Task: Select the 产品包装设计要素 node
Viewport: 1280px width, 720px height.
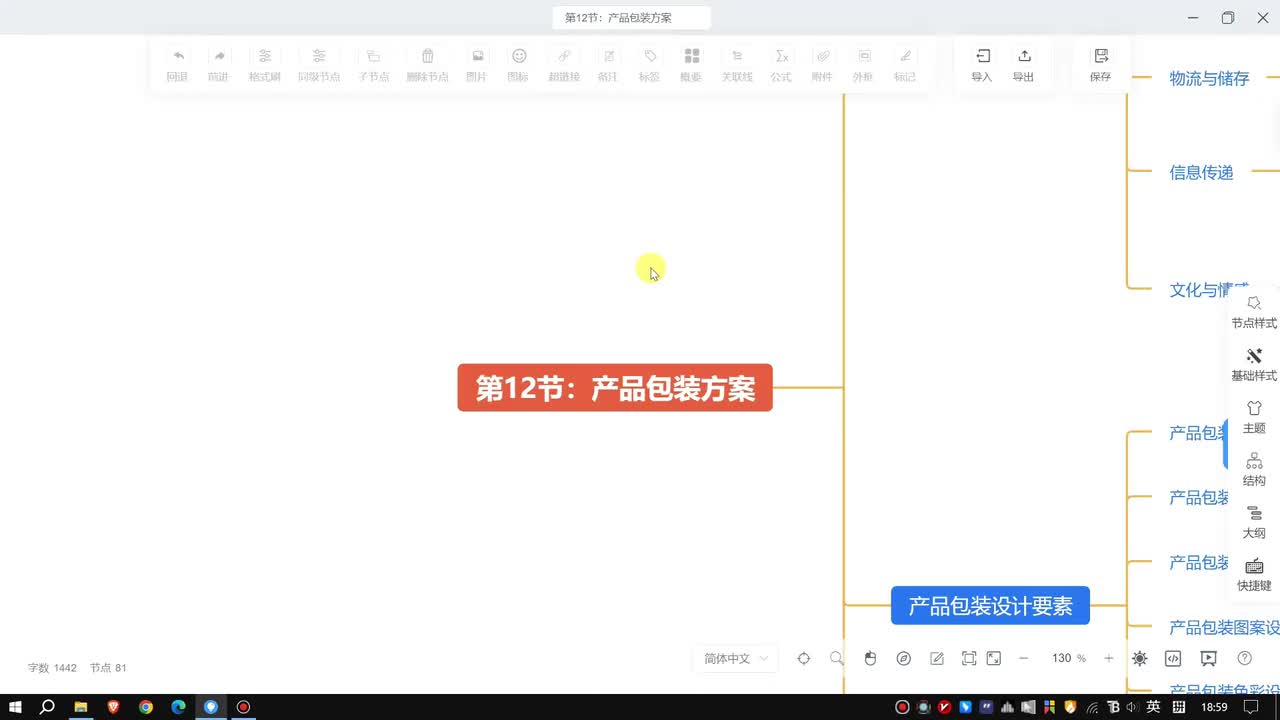Action: 990,606
